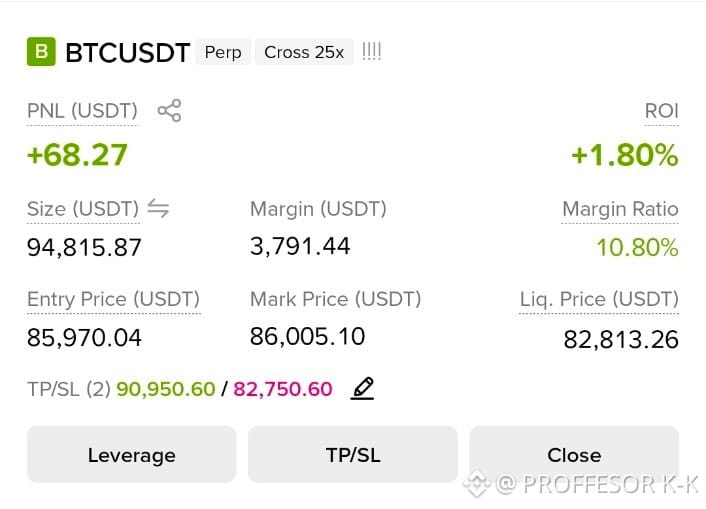The width and height of the screenshot is (706, 509).
Task: Select take-profit value 90,950.60
Action: tap(166, 389)
